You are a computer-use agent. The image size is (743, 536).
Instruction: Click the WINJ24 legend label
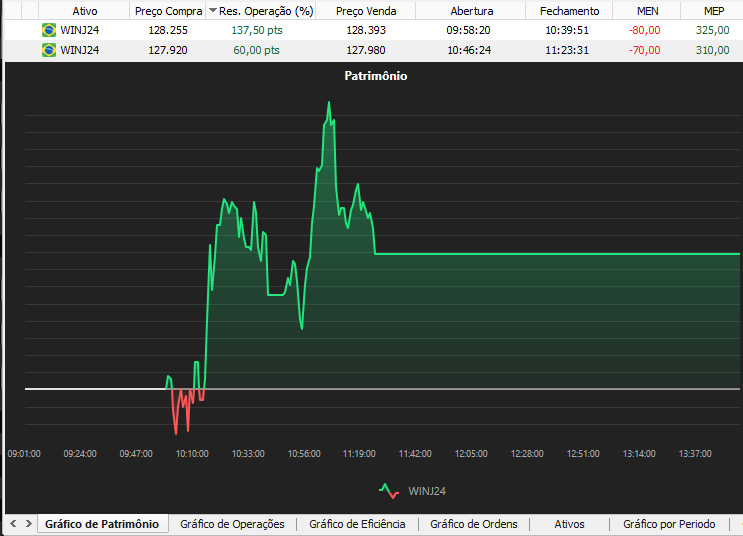click(427, 491)
